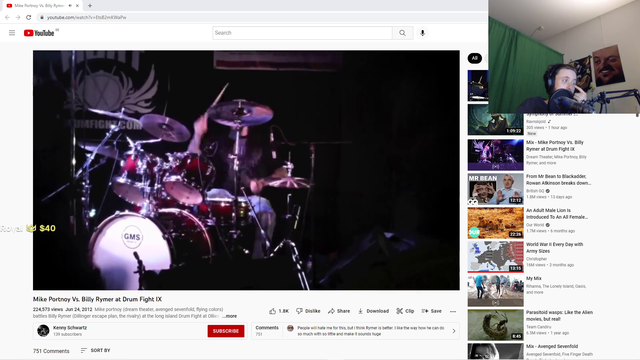Reload the page with refresh icon

(x=29, y=18)
